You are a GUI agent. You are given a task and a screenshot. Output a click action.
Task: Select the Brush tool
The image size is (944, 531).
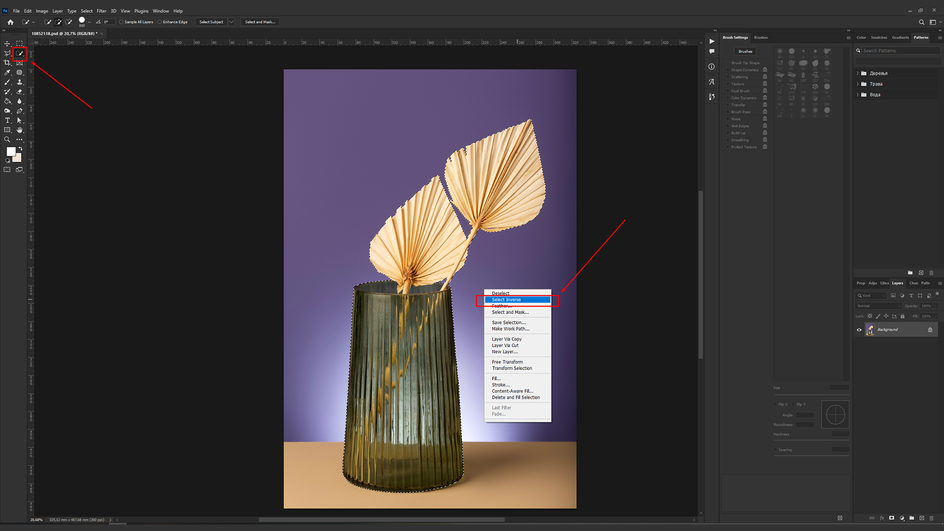click(7, 82)
